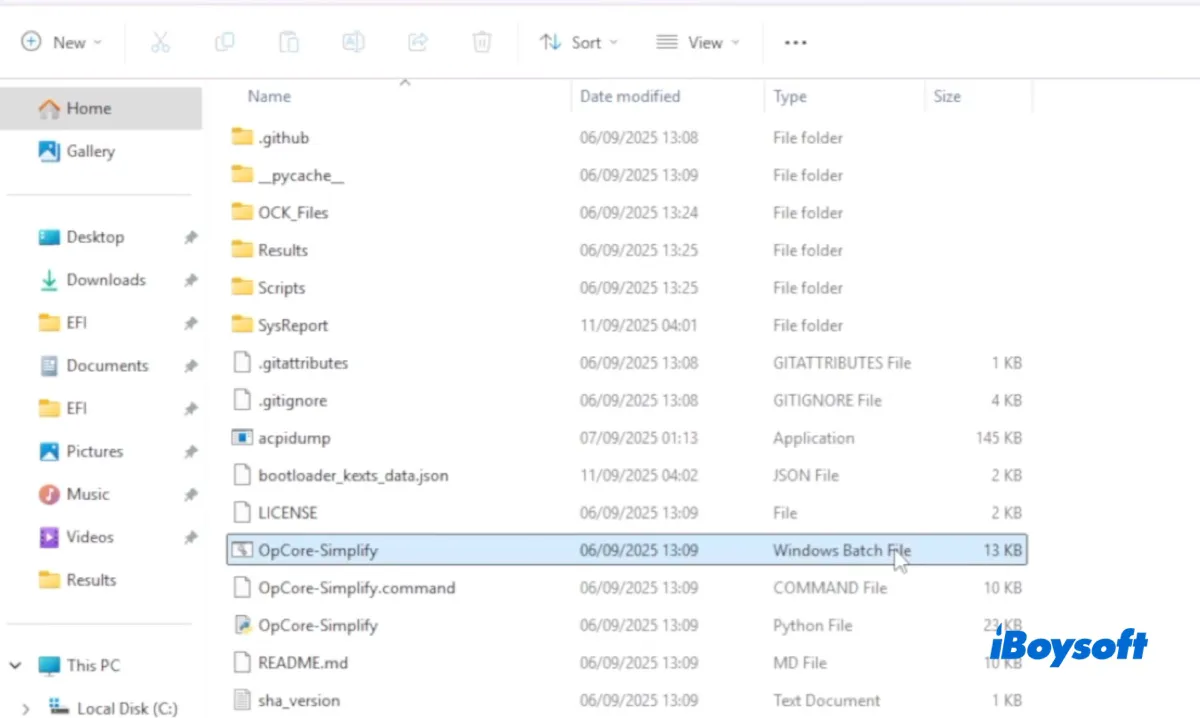1200x718 pixels.
Task: Expand the Sort options dropdown arrow
Action: tap(614, 42)
